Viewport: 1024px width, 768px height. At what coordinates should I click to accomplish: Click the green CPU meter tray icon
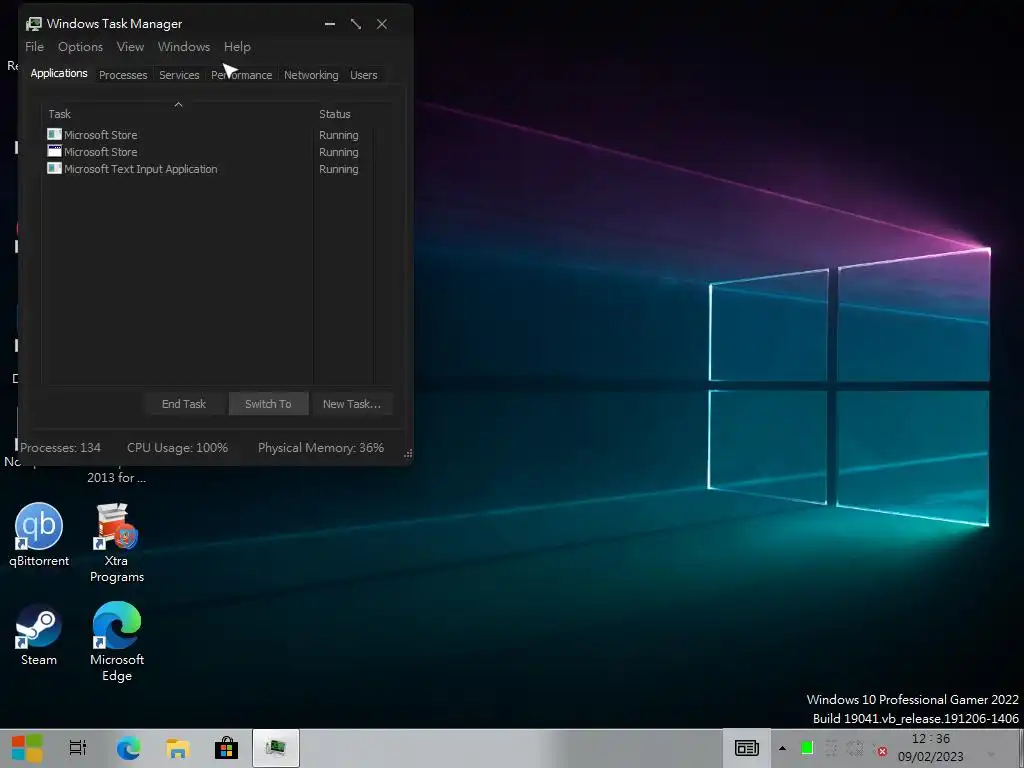click(x=807, y=748)
